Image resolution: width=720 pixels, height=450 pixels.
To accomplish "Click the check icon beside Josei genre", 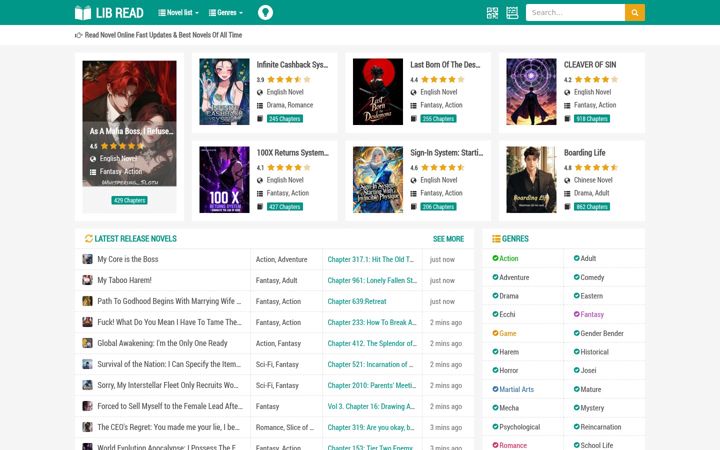I will pos(576,370).
